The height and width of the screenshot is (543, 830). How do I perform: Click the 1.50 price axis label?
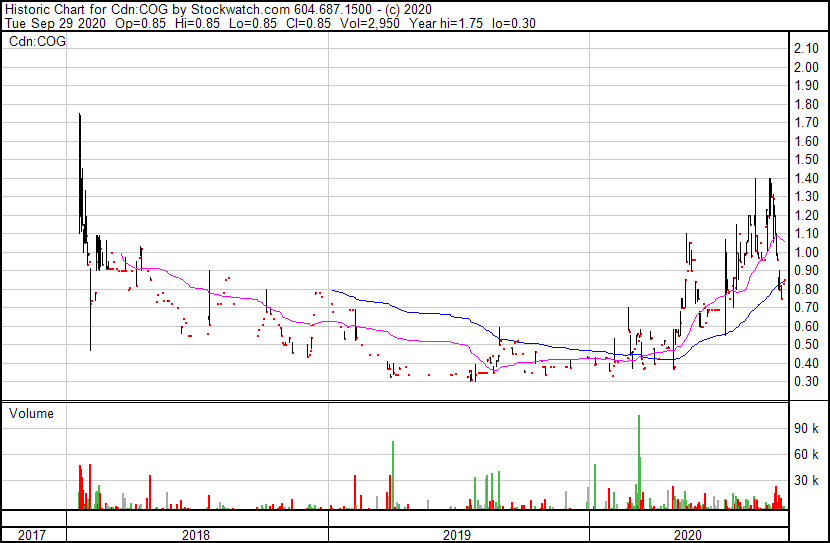pyautogui.click(x=806, y=160)
